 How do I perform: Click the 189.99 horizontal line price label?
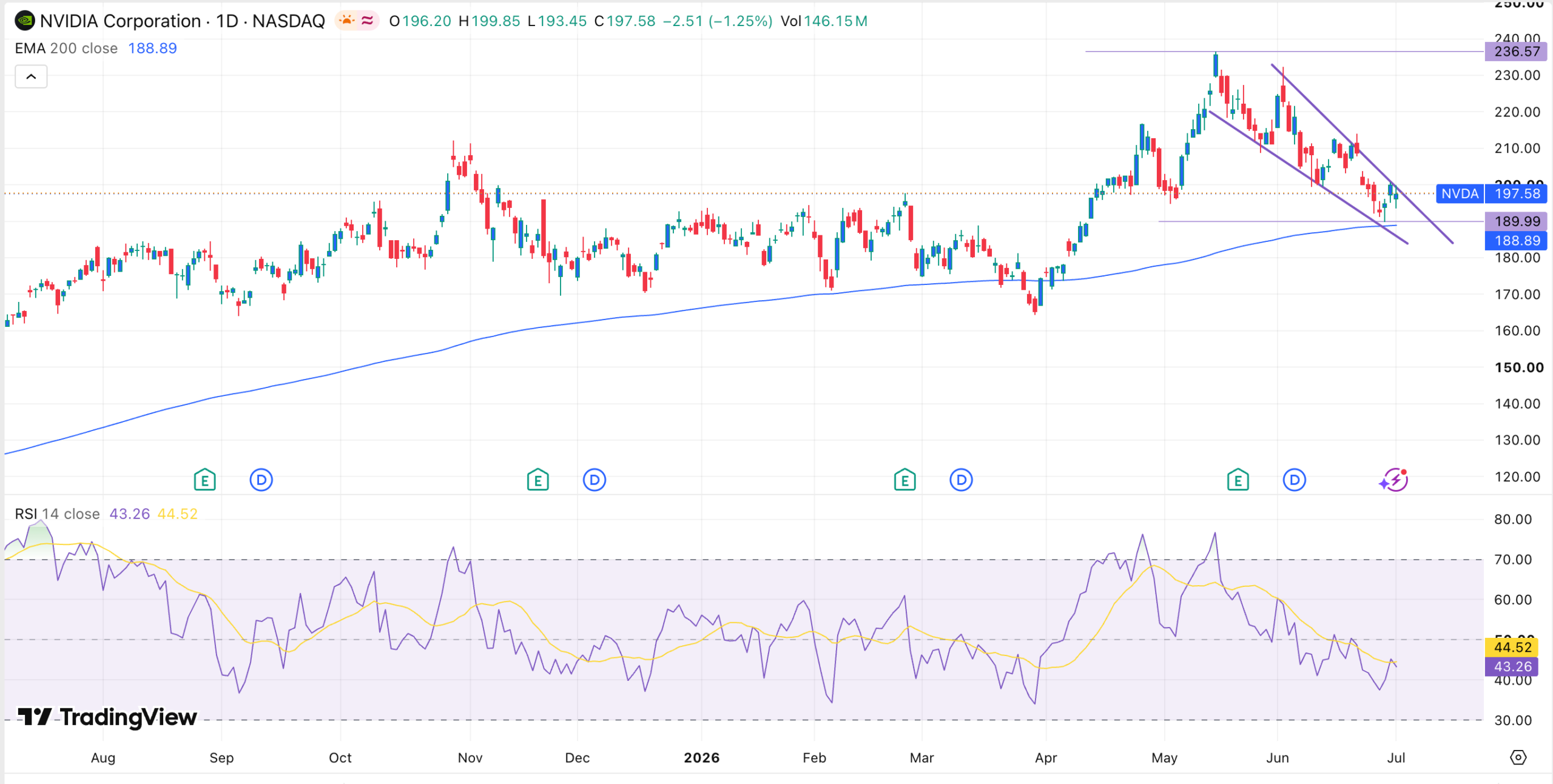[1516, 221]
